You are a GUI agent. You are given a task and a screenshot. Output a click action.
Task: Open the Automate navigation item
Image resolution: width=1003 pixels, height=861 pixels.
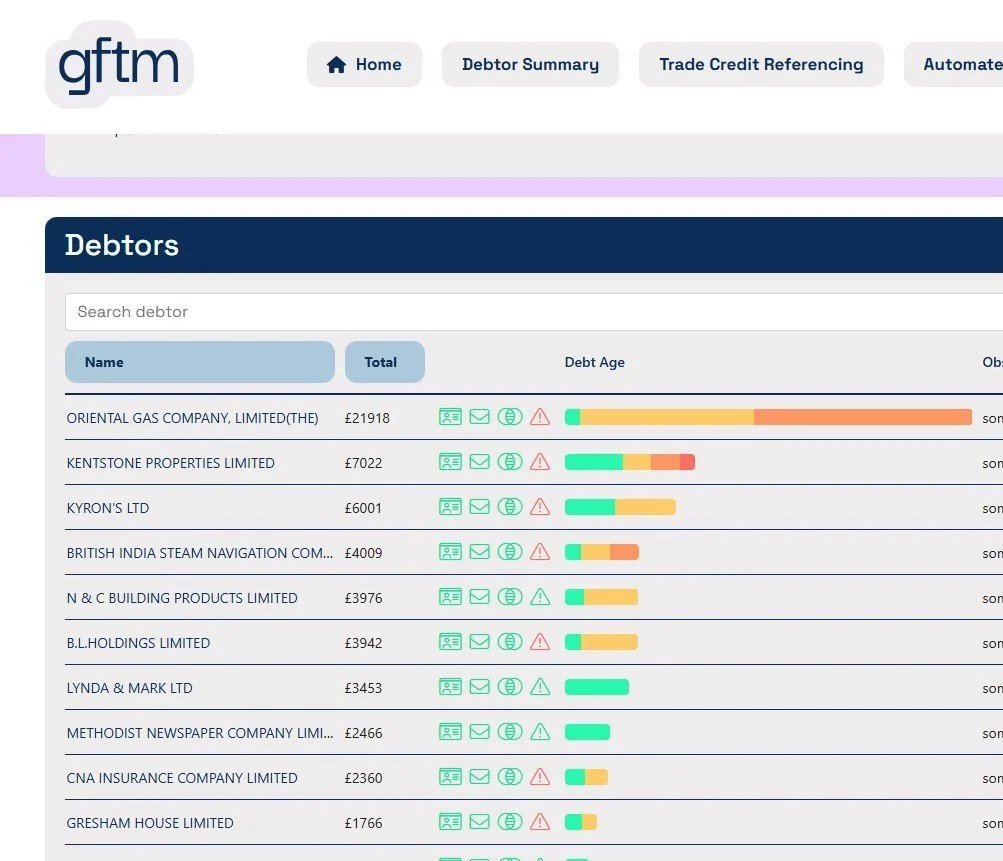click(954, 65)
